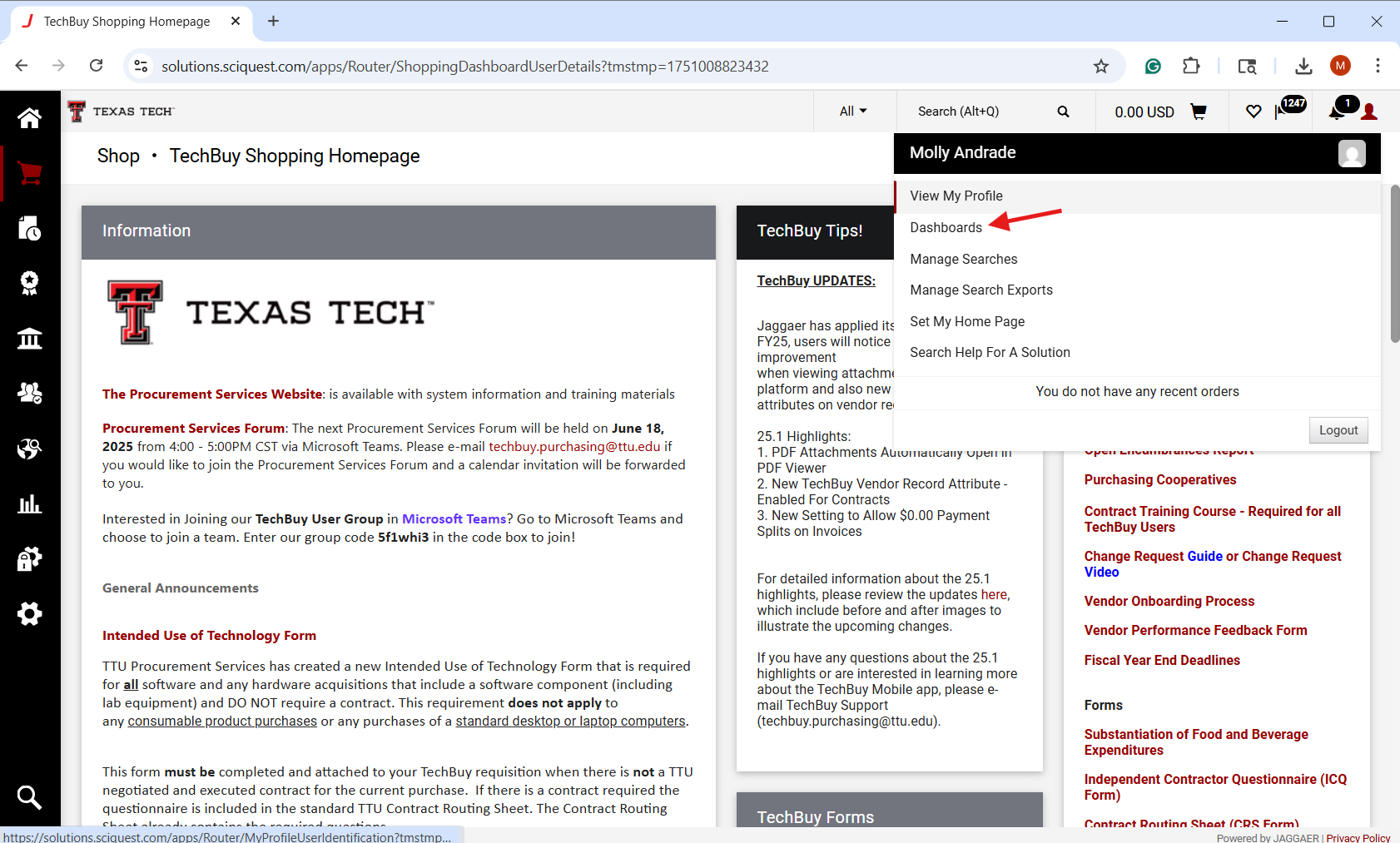Open the shopping cart icon beside 0.00 USD
Screen dimensions: 1400x843
(1199, 112)
